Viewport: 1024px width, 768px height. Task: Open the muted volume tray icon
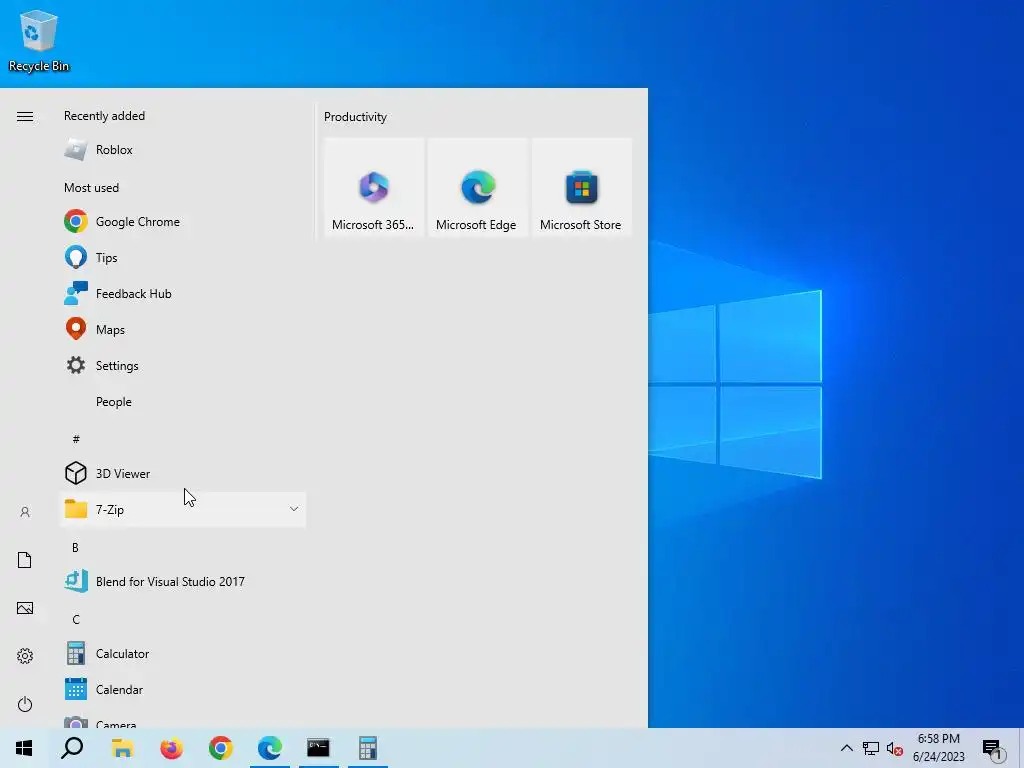(x=895, y=748)
